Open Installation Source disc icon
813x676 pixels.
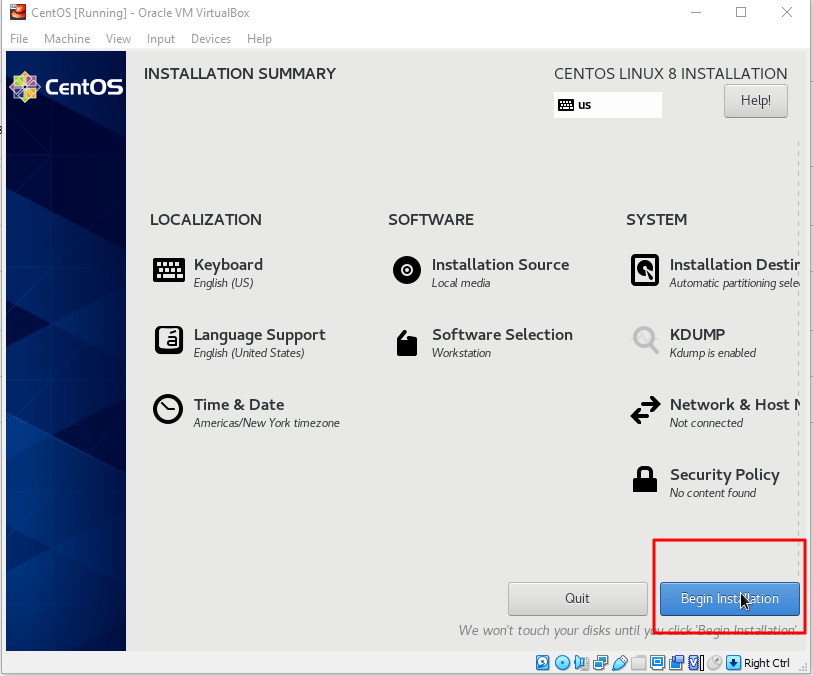(x=407, y=270)
